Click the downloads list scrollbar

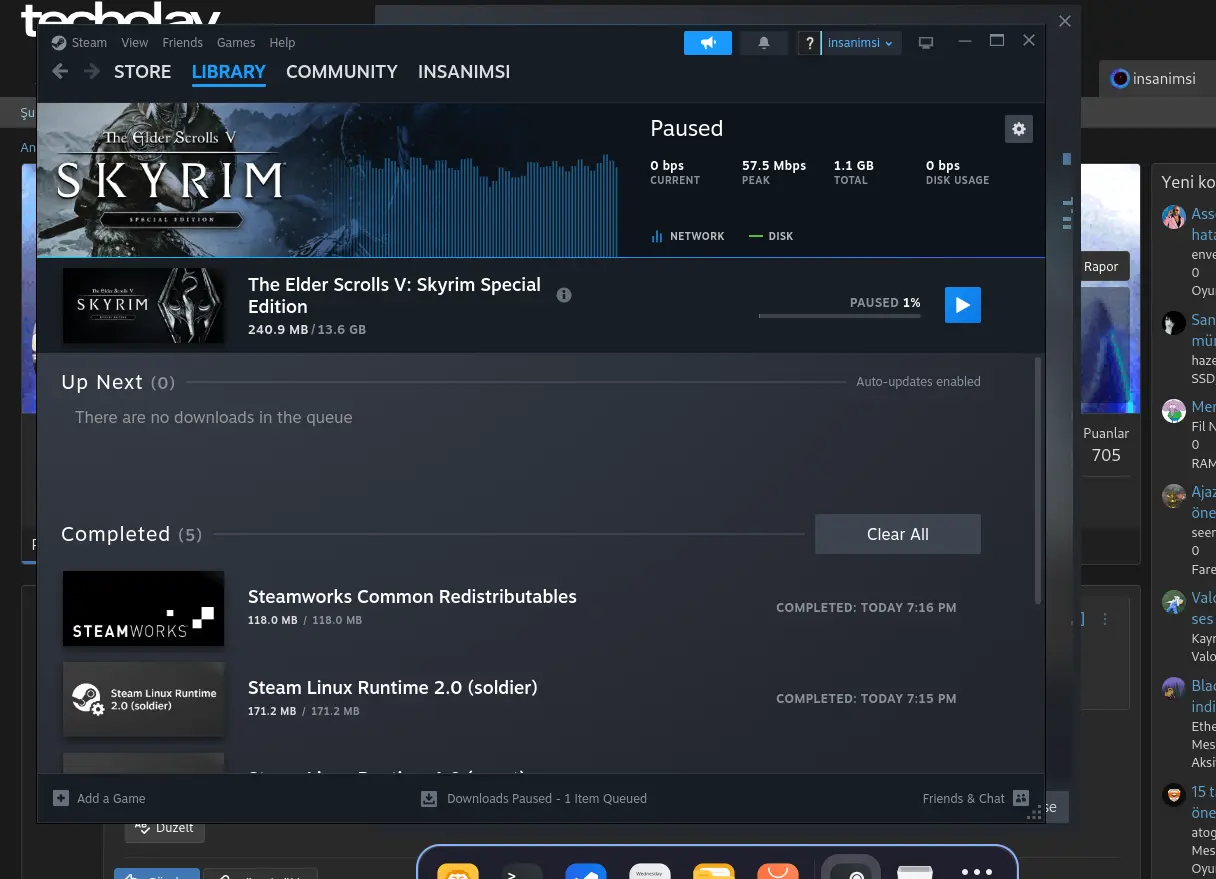[x=1037, y=480]
